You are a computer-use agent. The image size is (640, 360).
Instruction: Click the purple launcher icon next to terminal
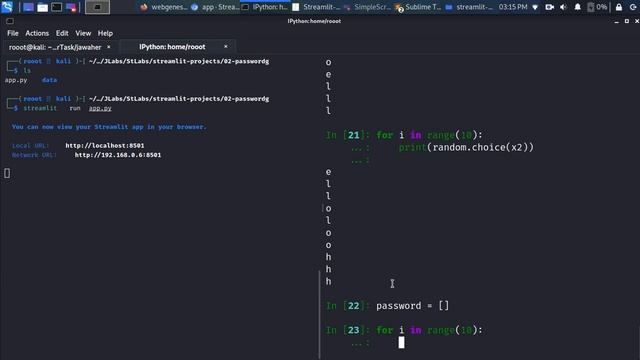pos(71,7)
